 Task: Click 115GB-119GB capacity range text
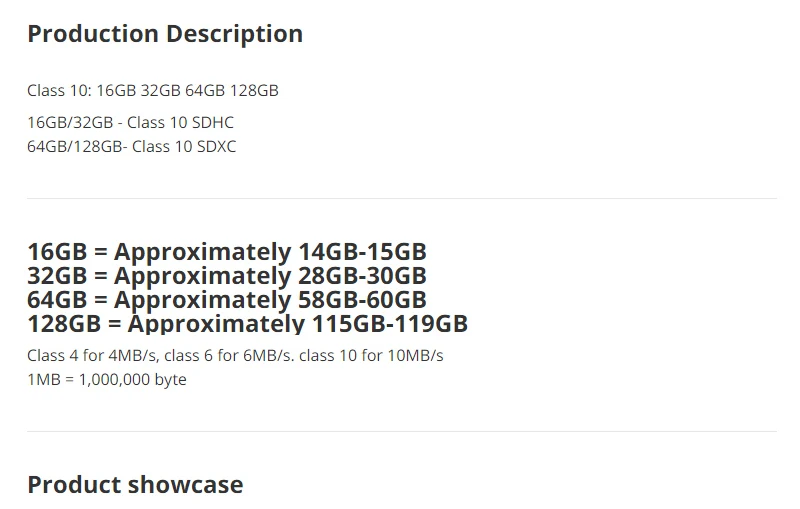(x=390, y=324)
